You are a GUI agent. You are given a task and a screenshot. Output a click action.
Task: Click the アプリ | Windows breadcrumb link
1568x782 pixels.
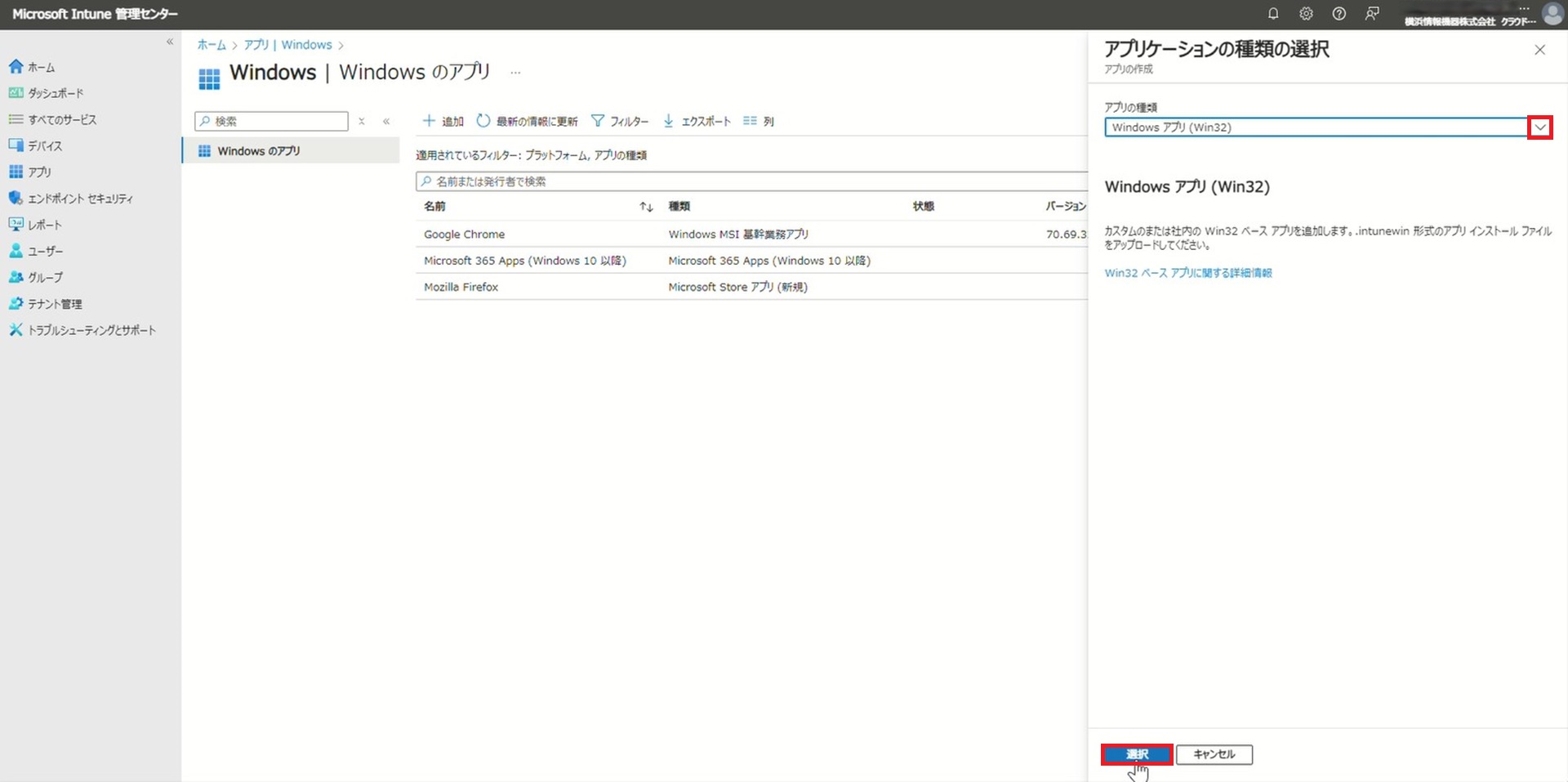(287, 45)
